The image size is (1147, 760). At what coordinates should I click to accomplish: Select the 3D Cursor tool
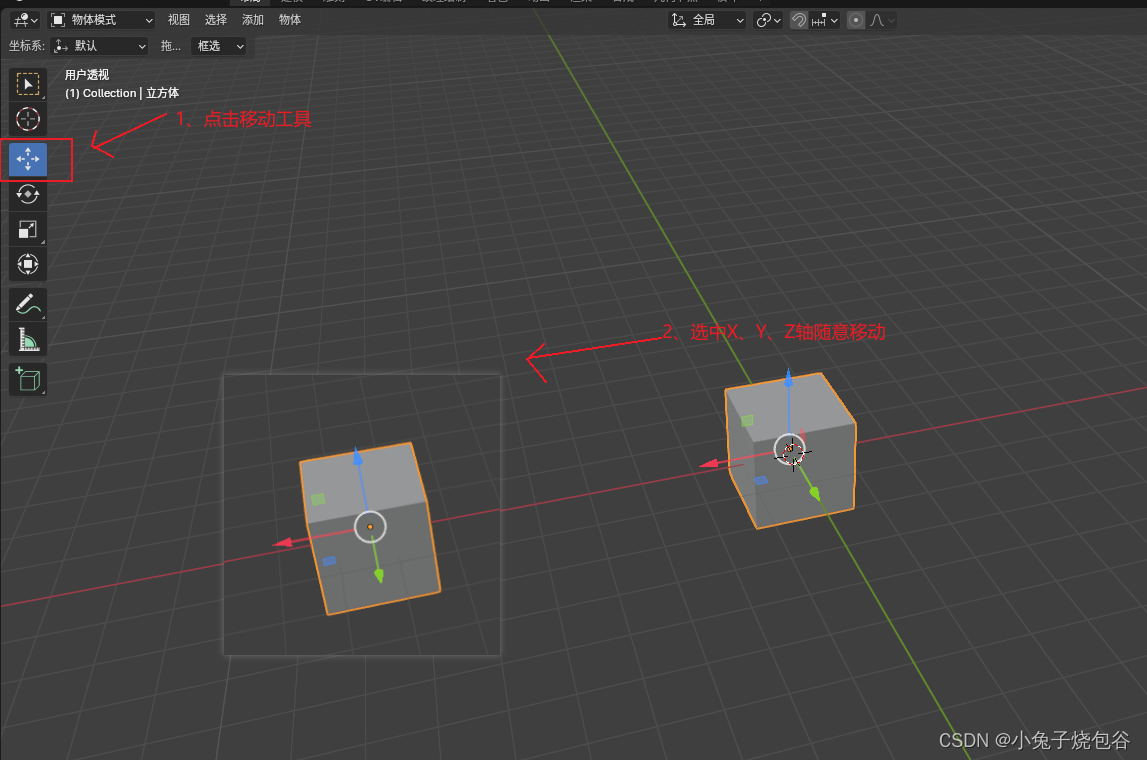(28, 119)
